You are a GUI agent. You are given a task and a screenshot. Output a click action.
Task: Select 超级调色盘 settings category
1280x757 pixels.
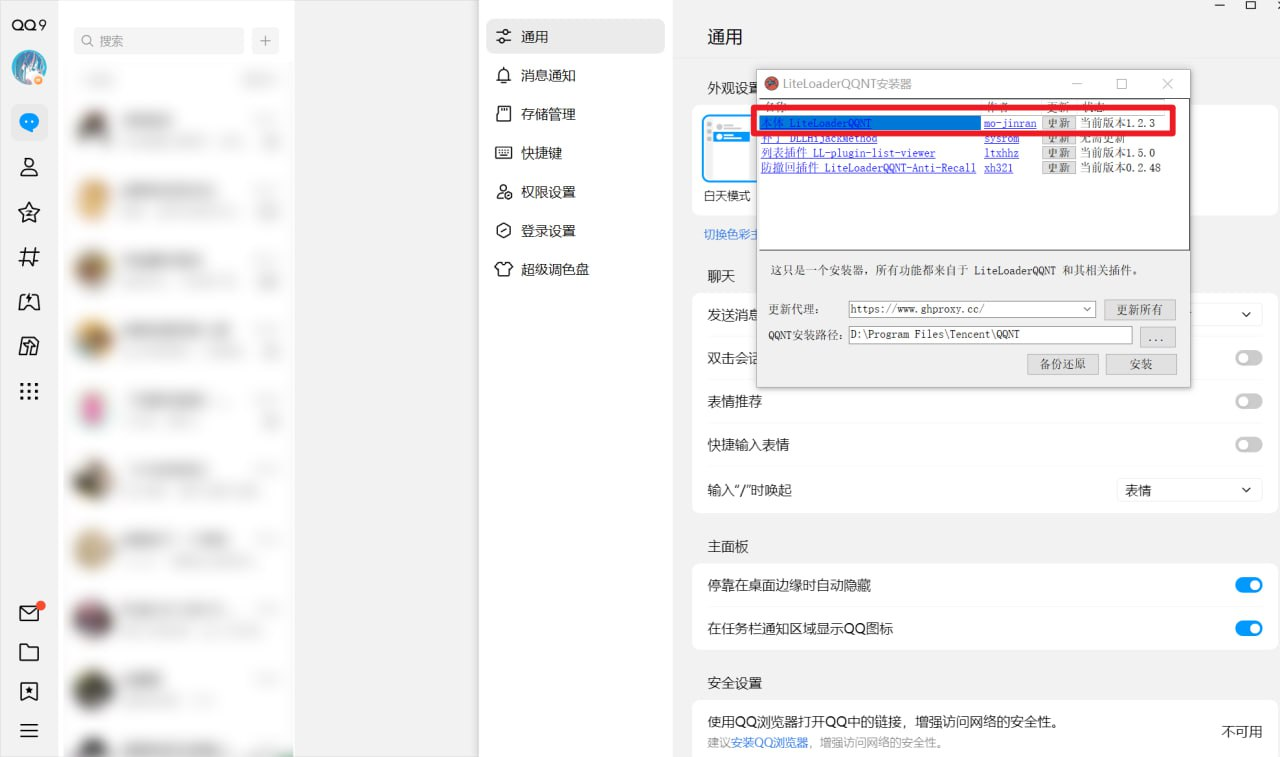[x=575, y=270]
